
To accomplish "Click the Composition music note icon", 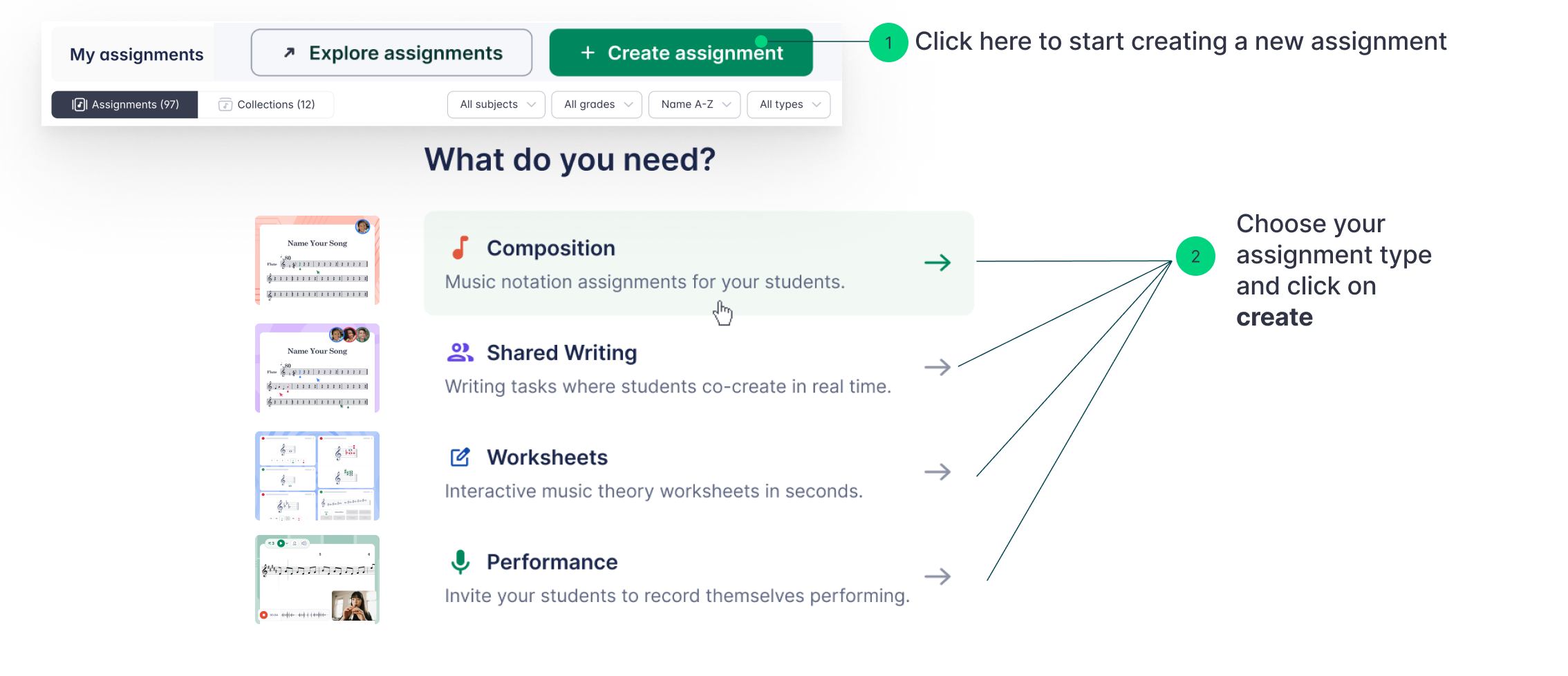I will [460, 247].
